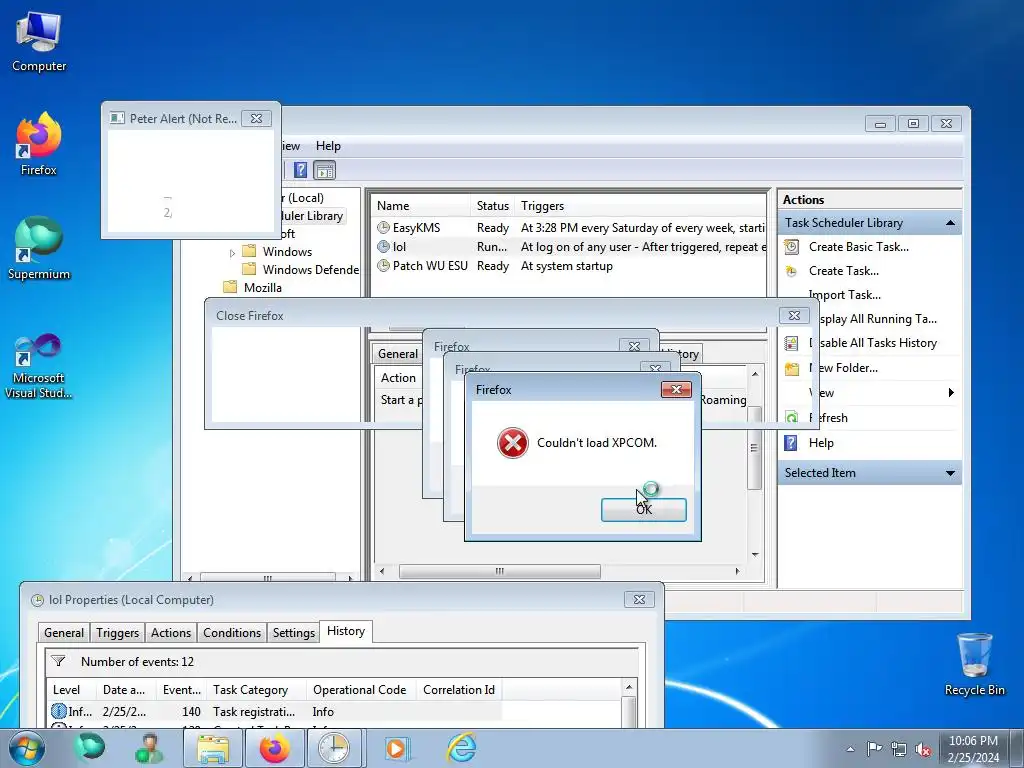1024x768 pixels.
Task: Open the General tab in task details pane
Action: (397, 354)
